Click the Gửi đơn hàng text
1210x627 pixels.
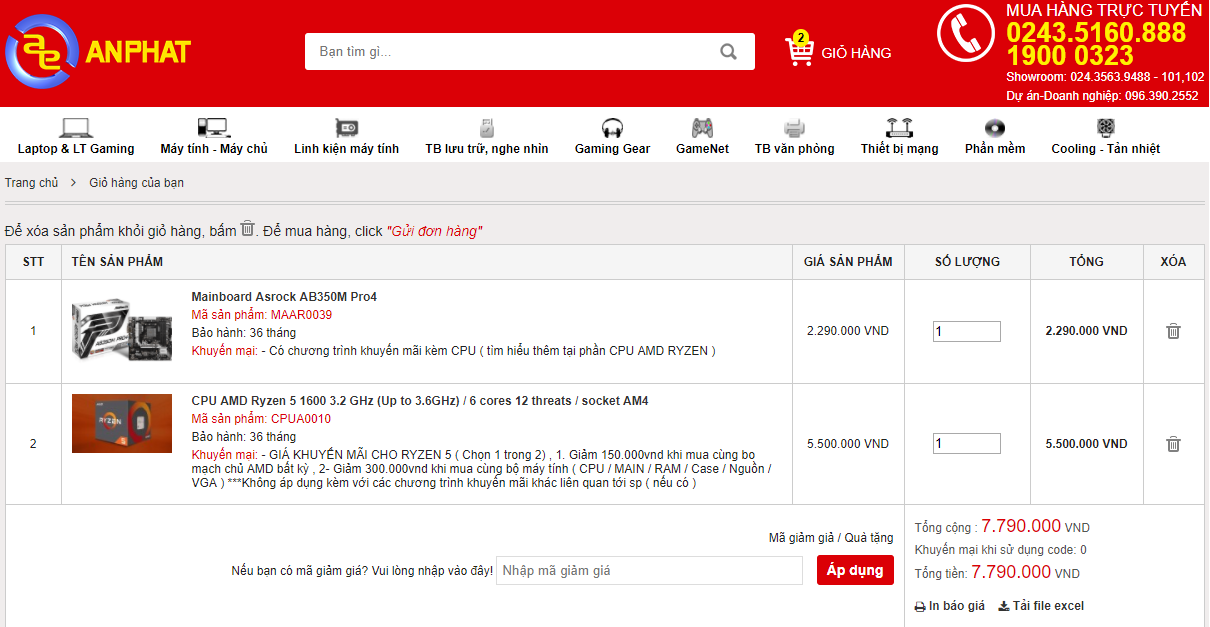pyautogui.click(x=434, y=231)
